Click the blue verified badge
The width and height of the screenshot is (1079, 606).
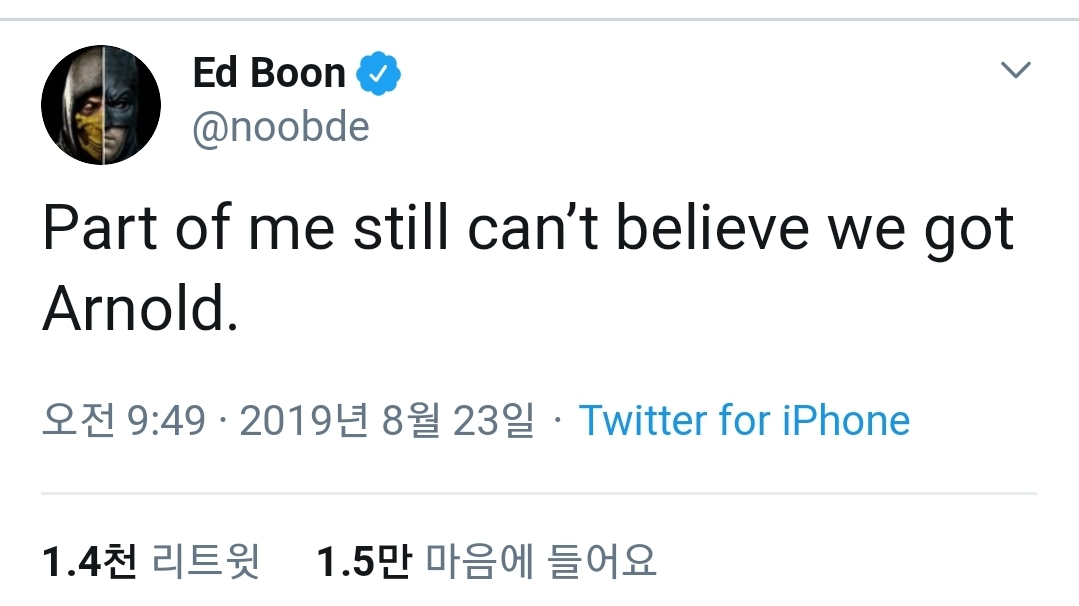tap(379, 73)
